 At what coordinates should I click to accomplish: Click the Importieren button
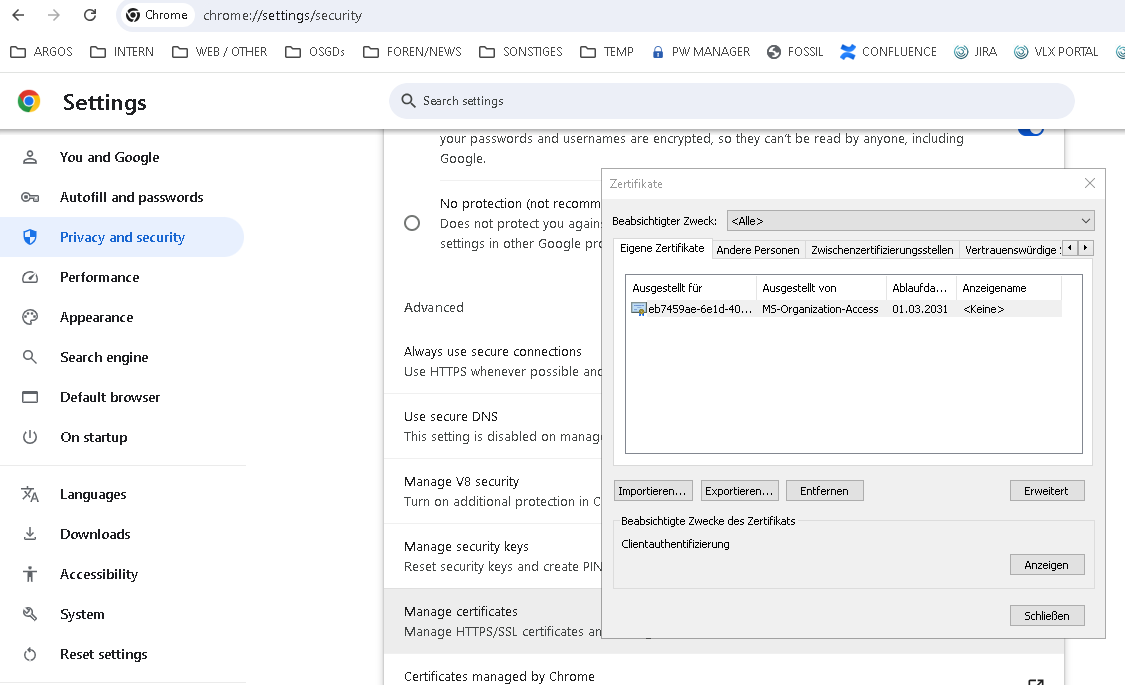pos(653,491)
